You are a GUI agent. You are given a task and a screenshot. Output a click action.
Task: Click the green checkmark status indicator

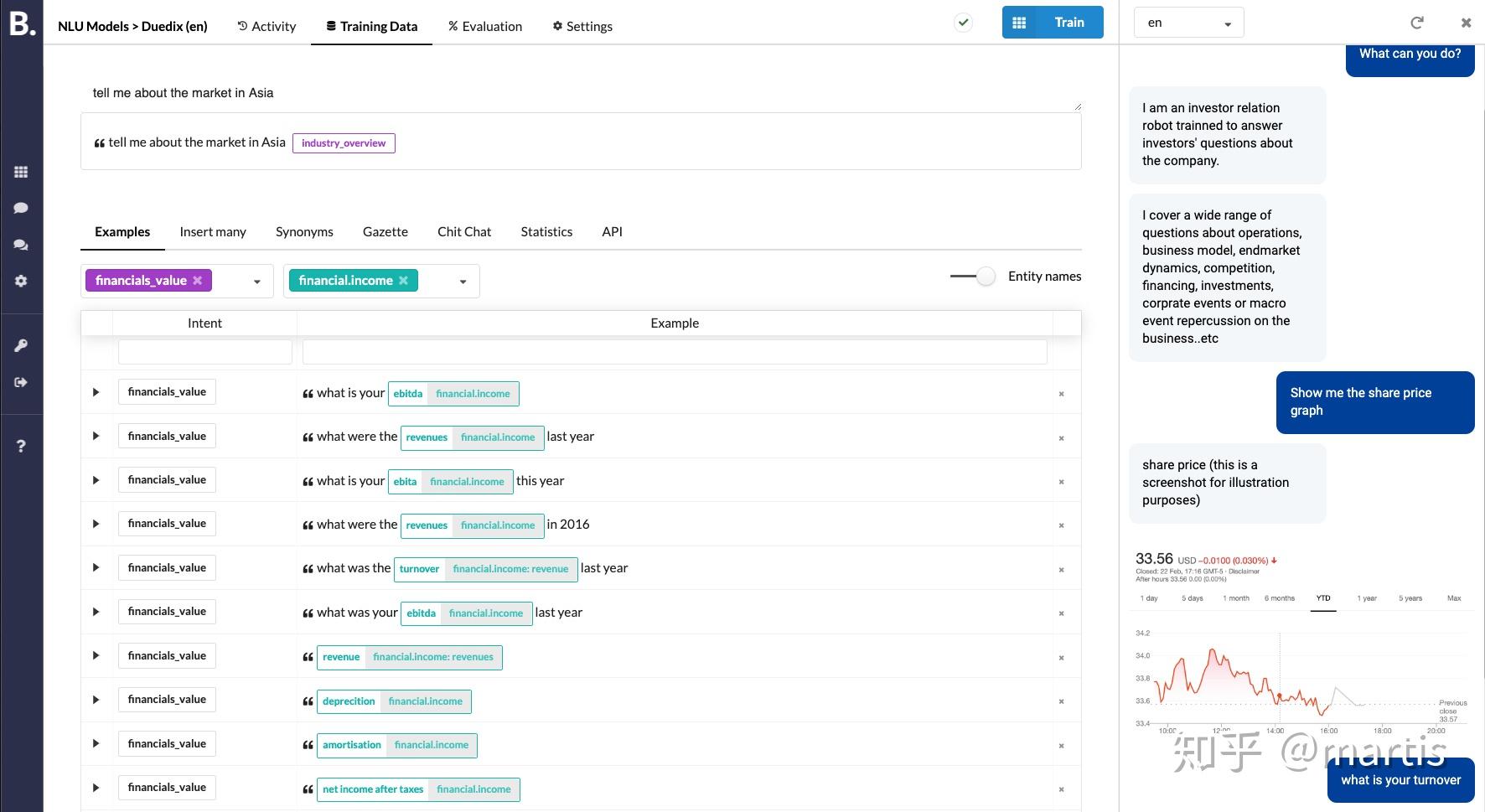click(x=964, y=23)
